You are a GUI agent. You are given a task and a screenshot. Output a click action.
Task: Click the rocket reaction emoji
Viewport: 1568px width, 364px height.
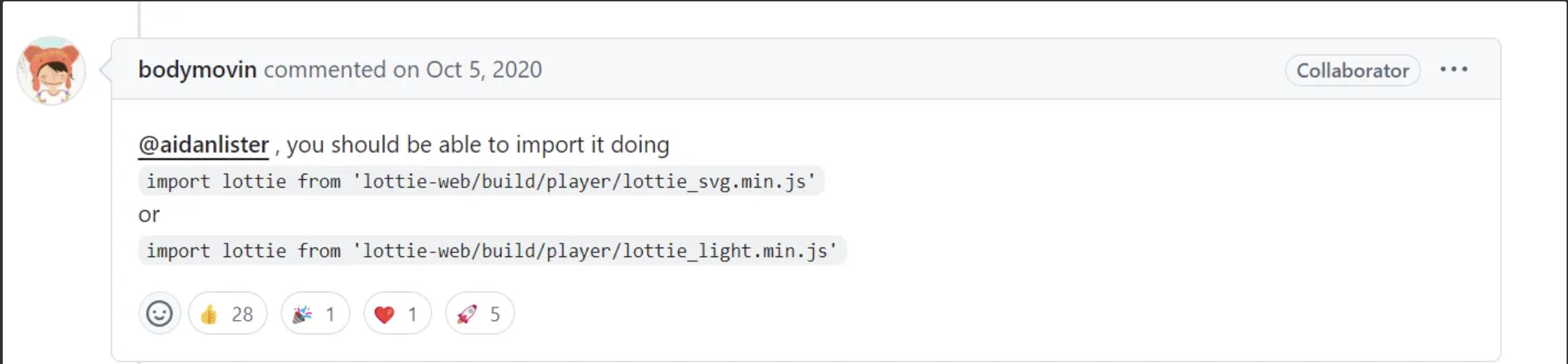pos(467,314)
